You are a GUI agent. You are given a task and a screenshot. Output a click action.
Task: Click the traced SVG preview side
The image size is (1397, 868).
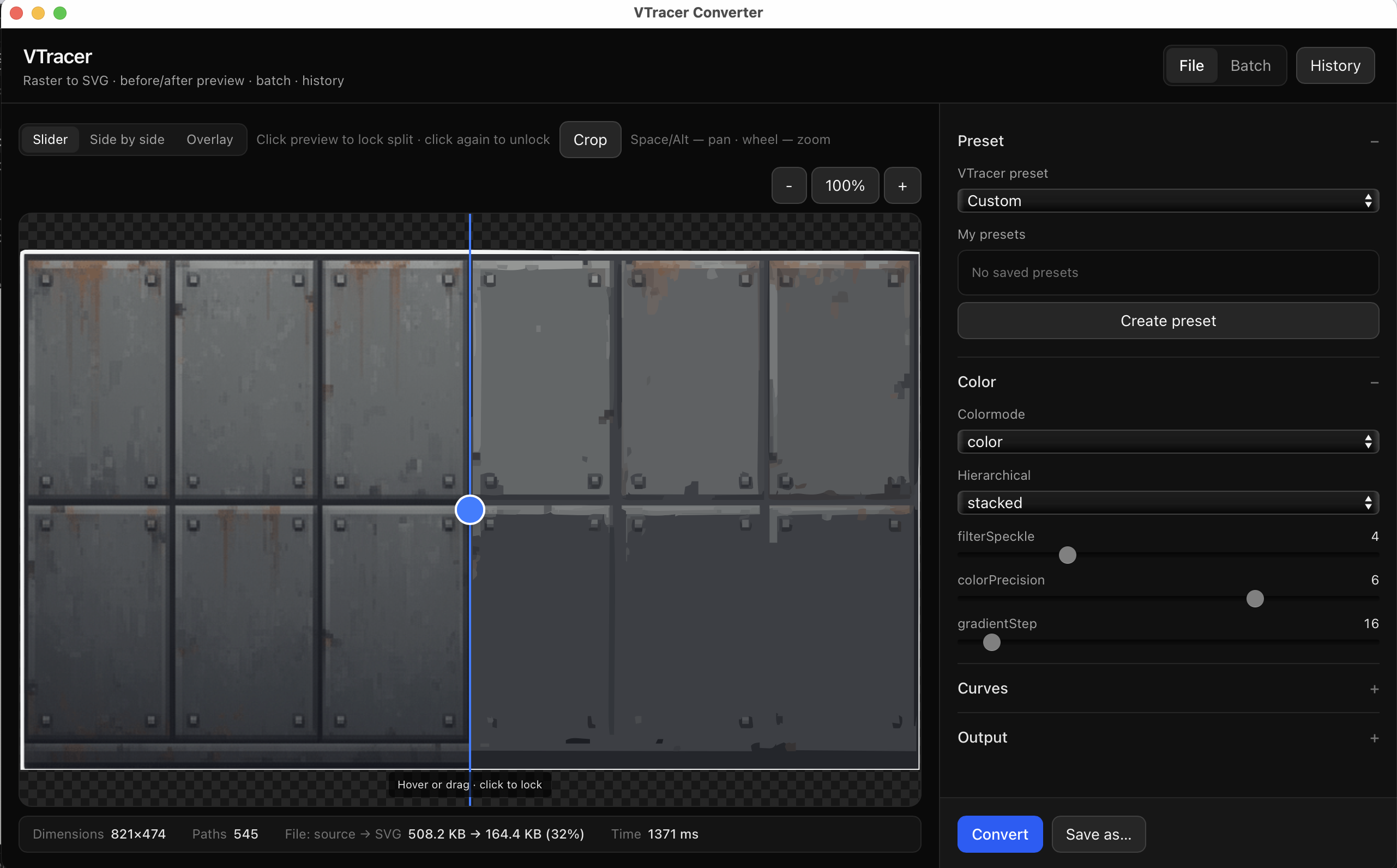click(x=695, y=510)
